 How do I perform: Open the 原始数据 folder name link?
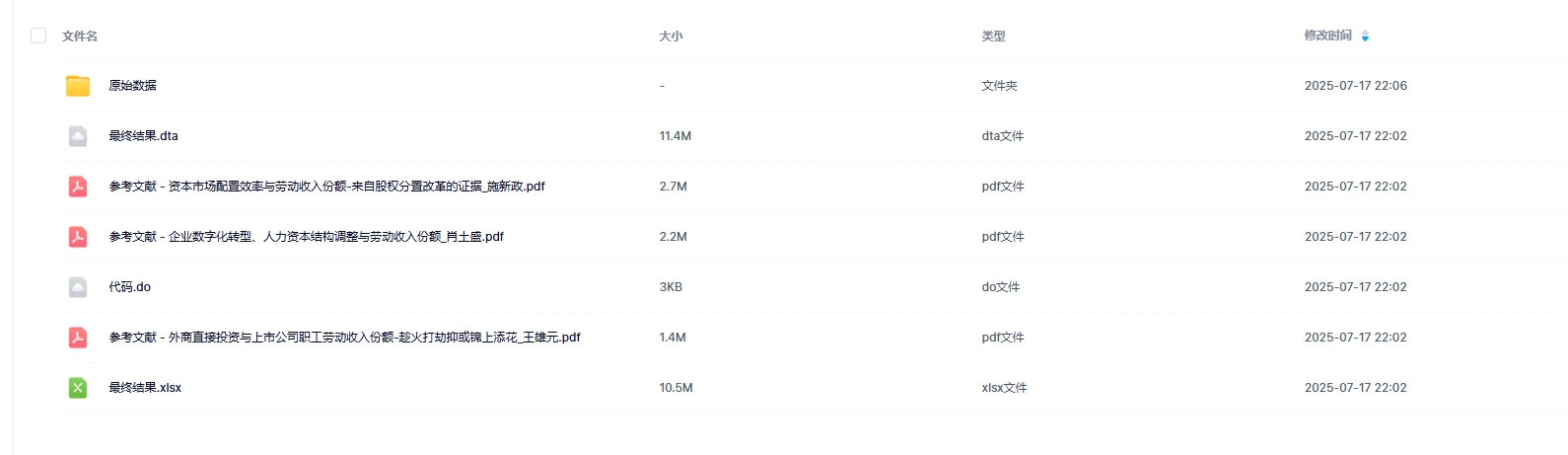[x=132, y=86]
